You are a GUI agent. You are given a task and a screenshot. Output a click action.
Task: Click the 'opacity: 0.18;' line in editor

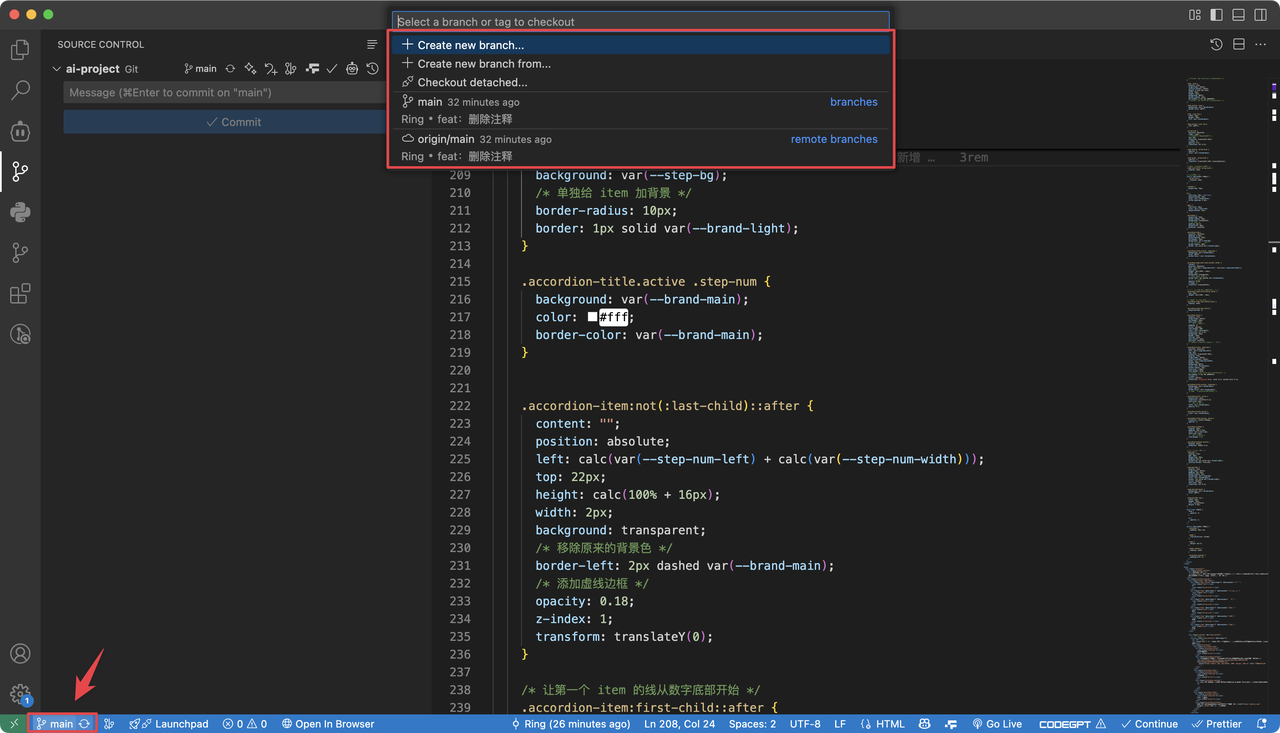584,601
